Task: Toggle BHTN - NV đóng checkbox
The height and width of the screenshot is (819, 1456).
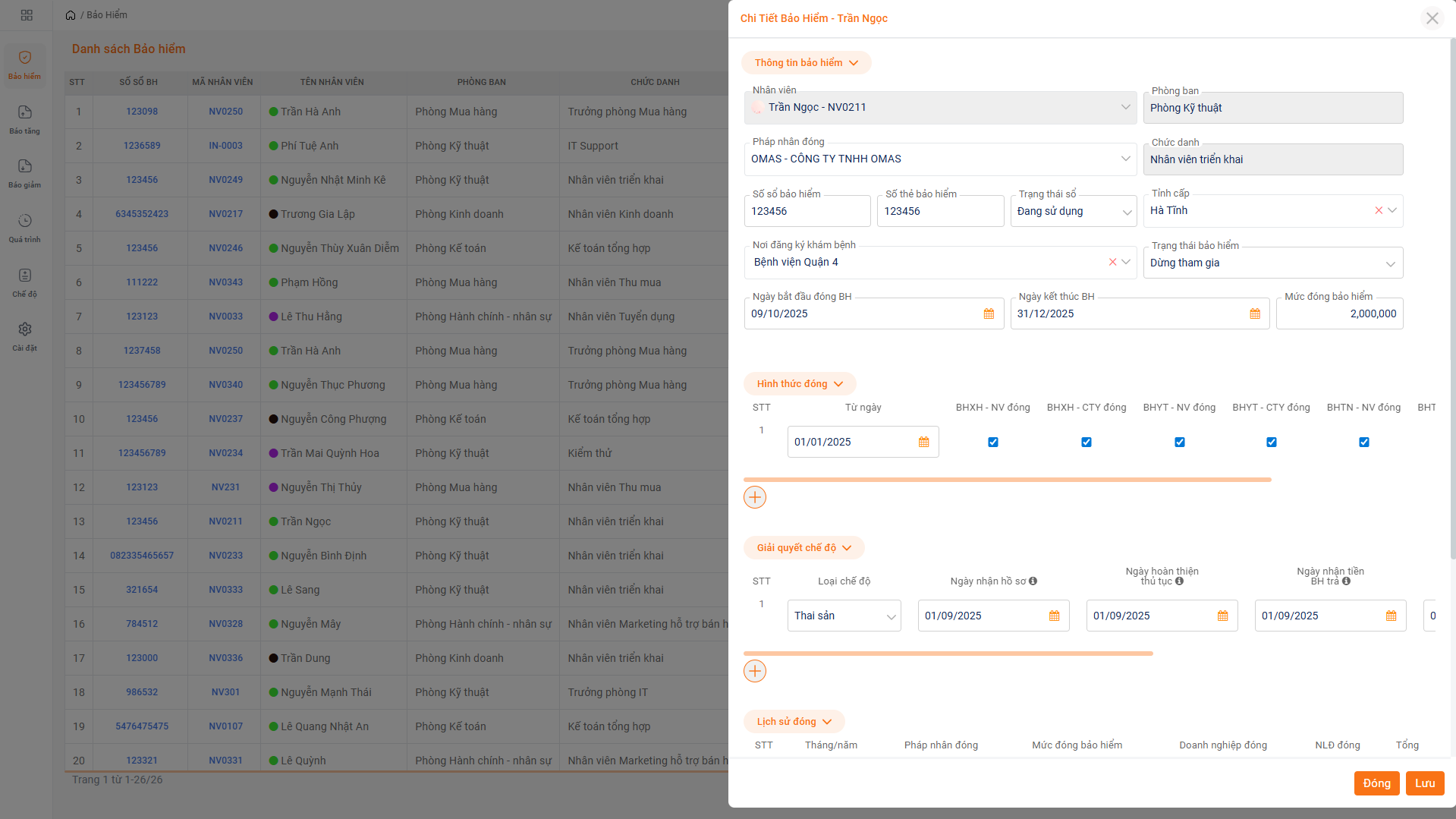Action: coord(1364,443)
